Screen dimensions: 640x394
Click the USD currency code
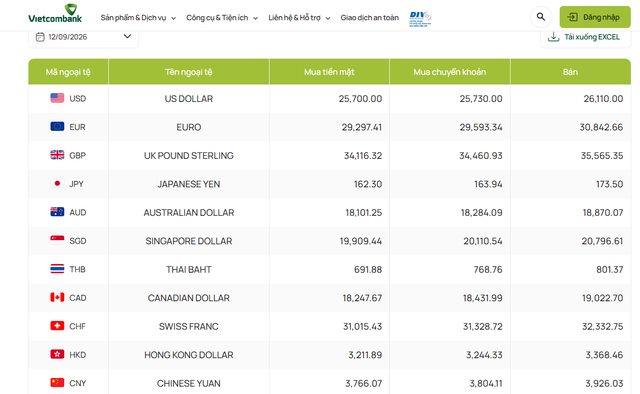[x=78, y=99]
